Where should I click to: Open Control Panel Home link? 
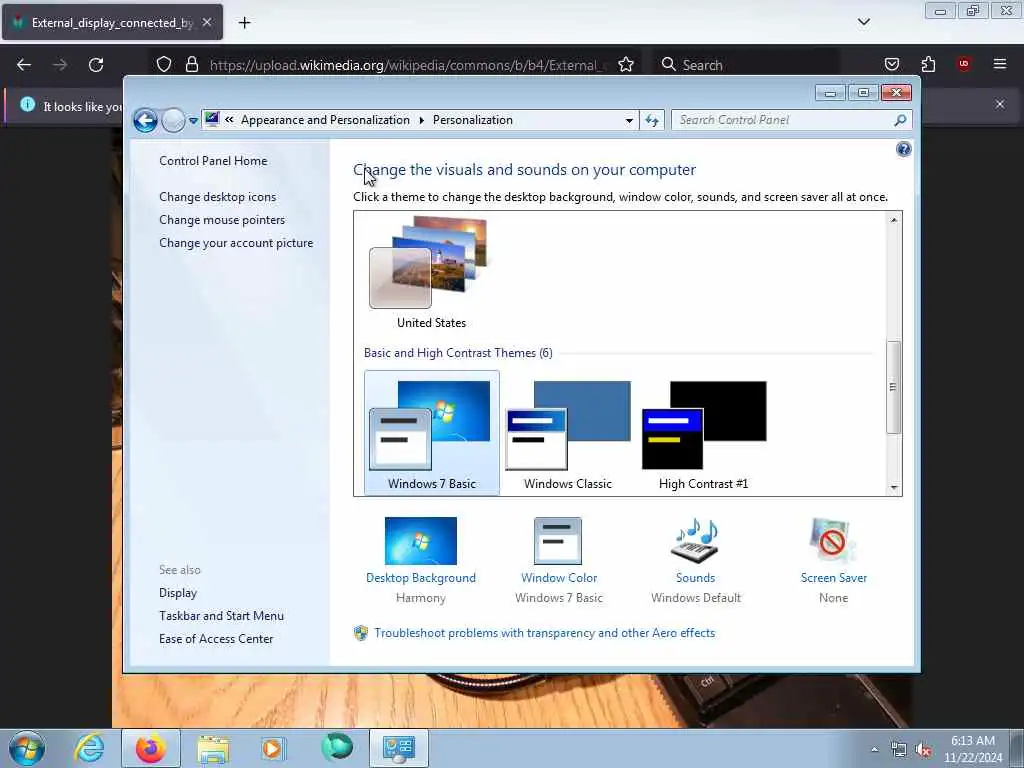tap(213, 161)
